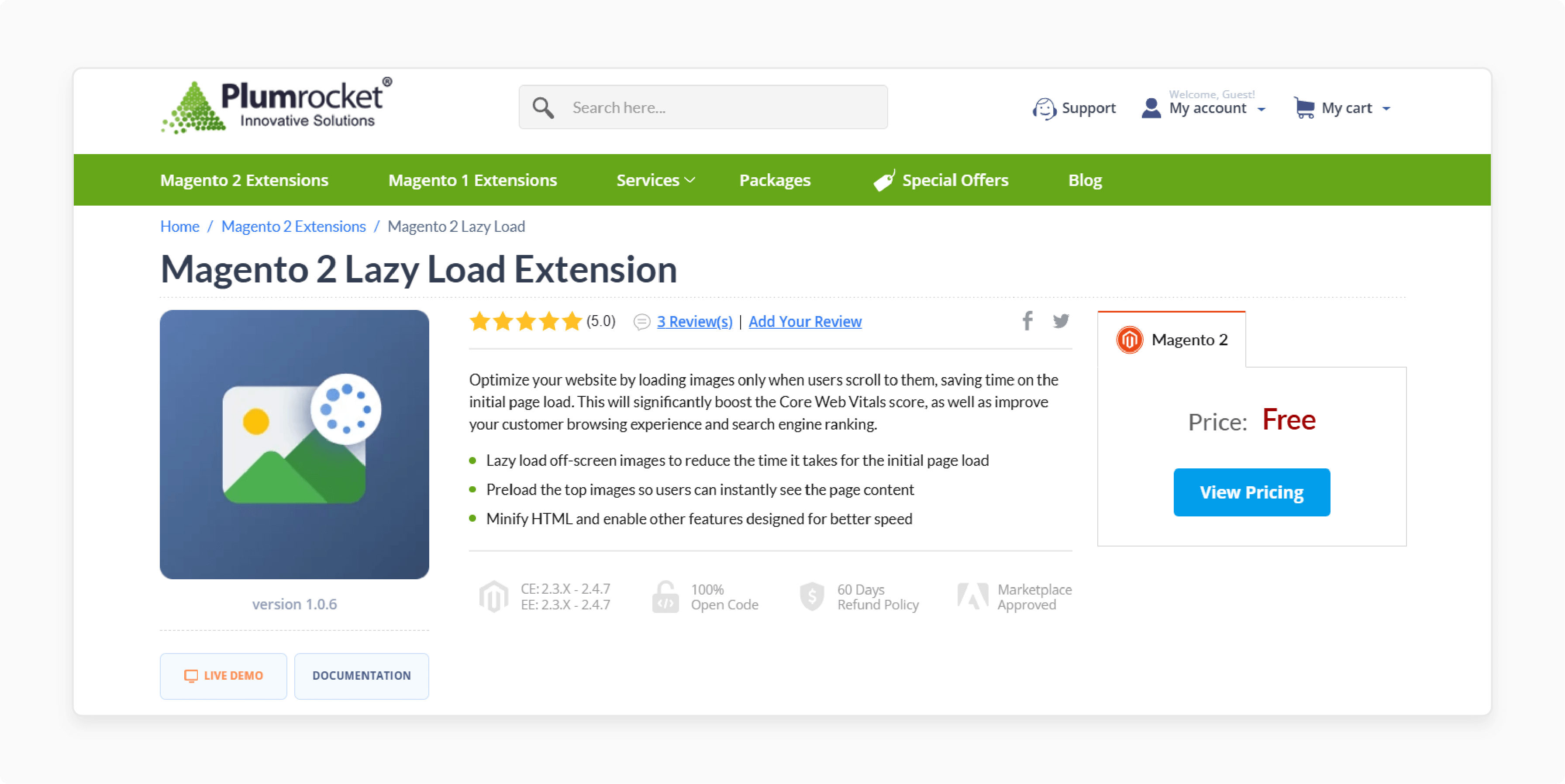Focus the Search here input field
Screen dimensions: 1565x784
(703, 107)
